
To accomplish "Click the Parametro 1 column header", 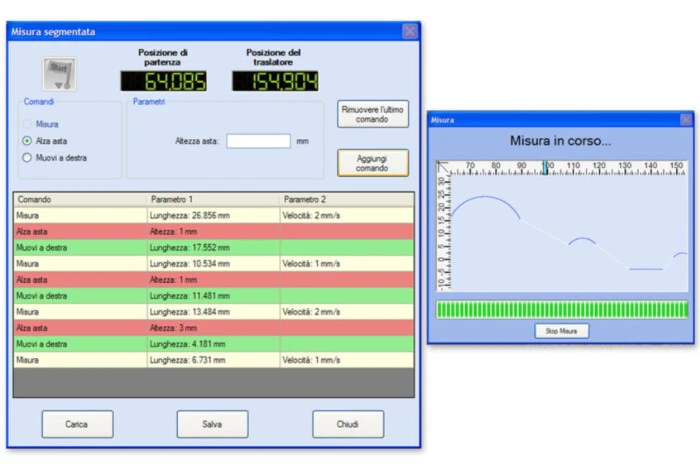I will 213,200.
